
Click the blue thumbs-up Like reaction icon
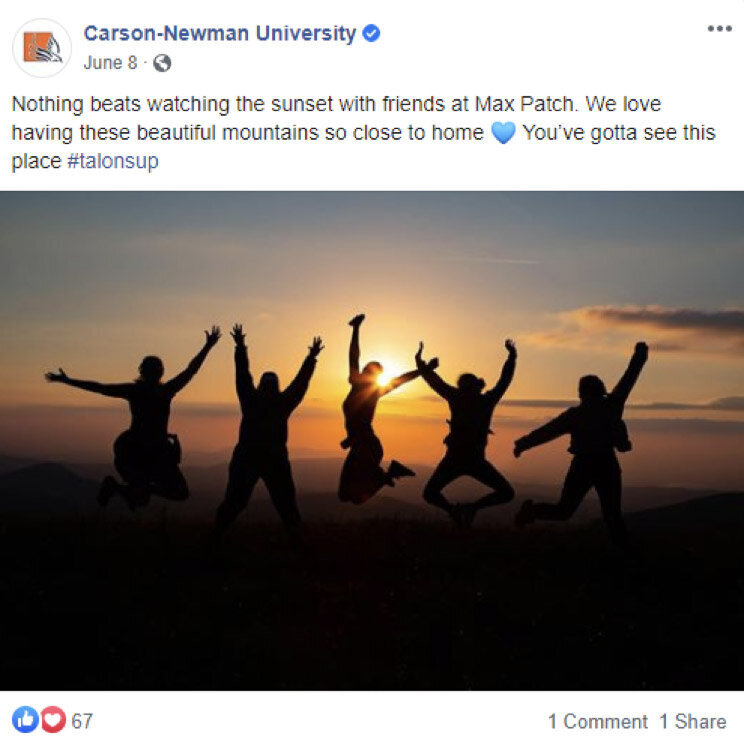[x=25, y=719]
